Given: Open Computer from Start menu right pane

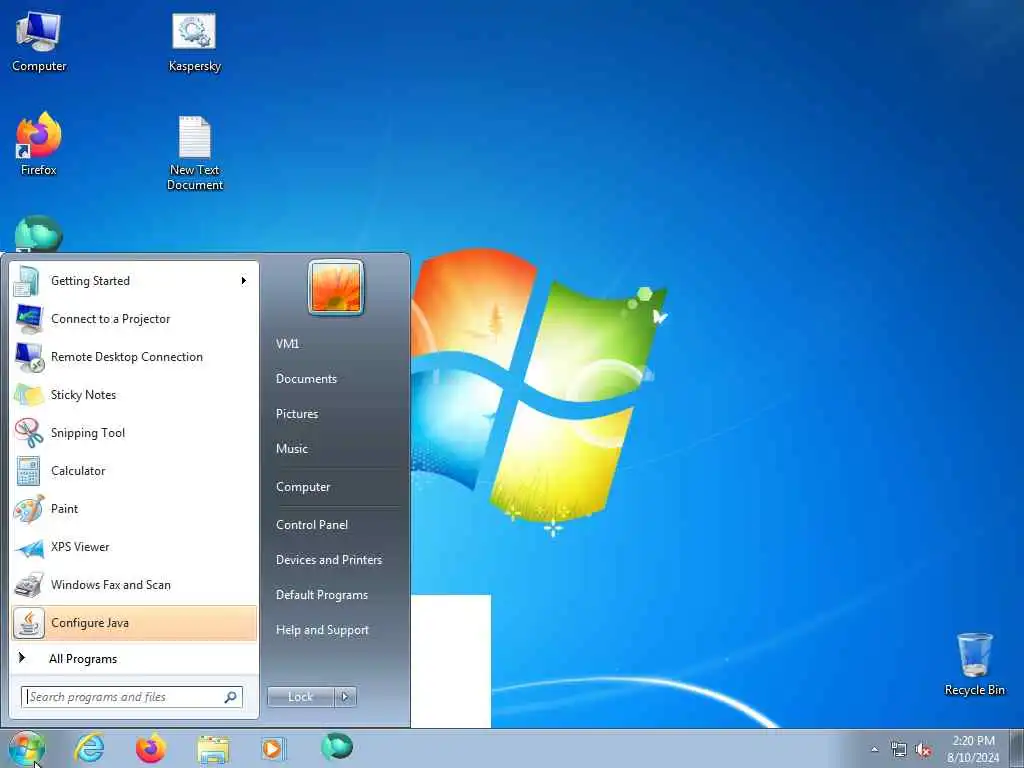Looking at the screenshot, I should point(303,487).
